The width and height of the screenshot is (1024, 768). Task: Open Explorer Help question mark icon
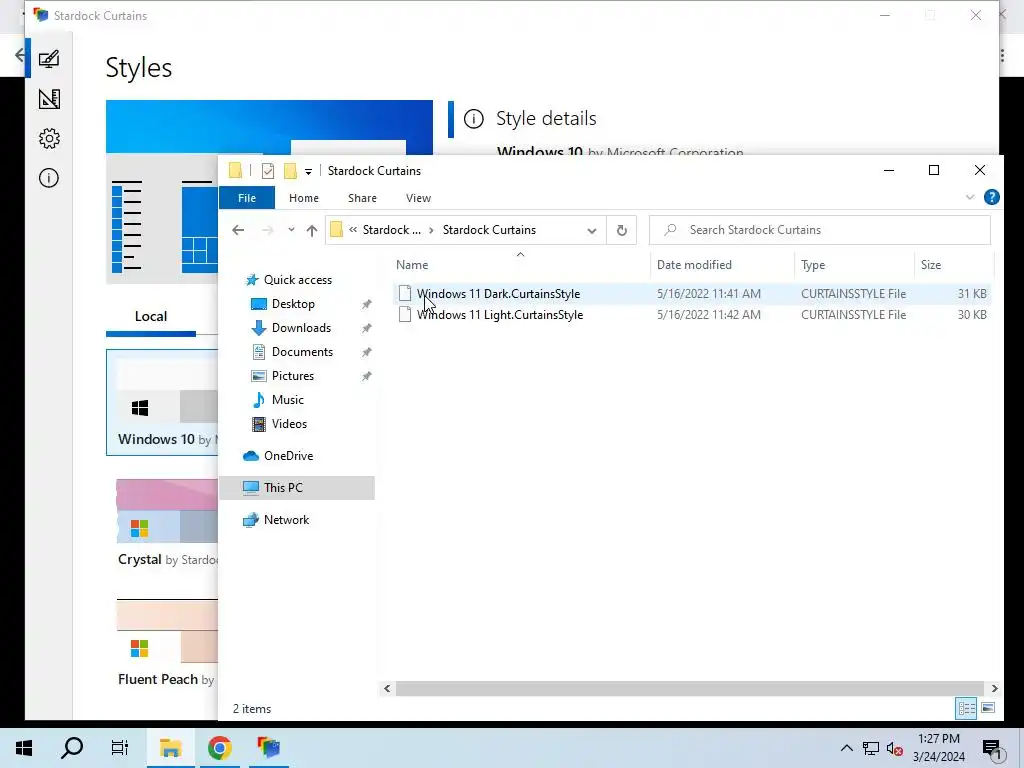click(991, 197)
